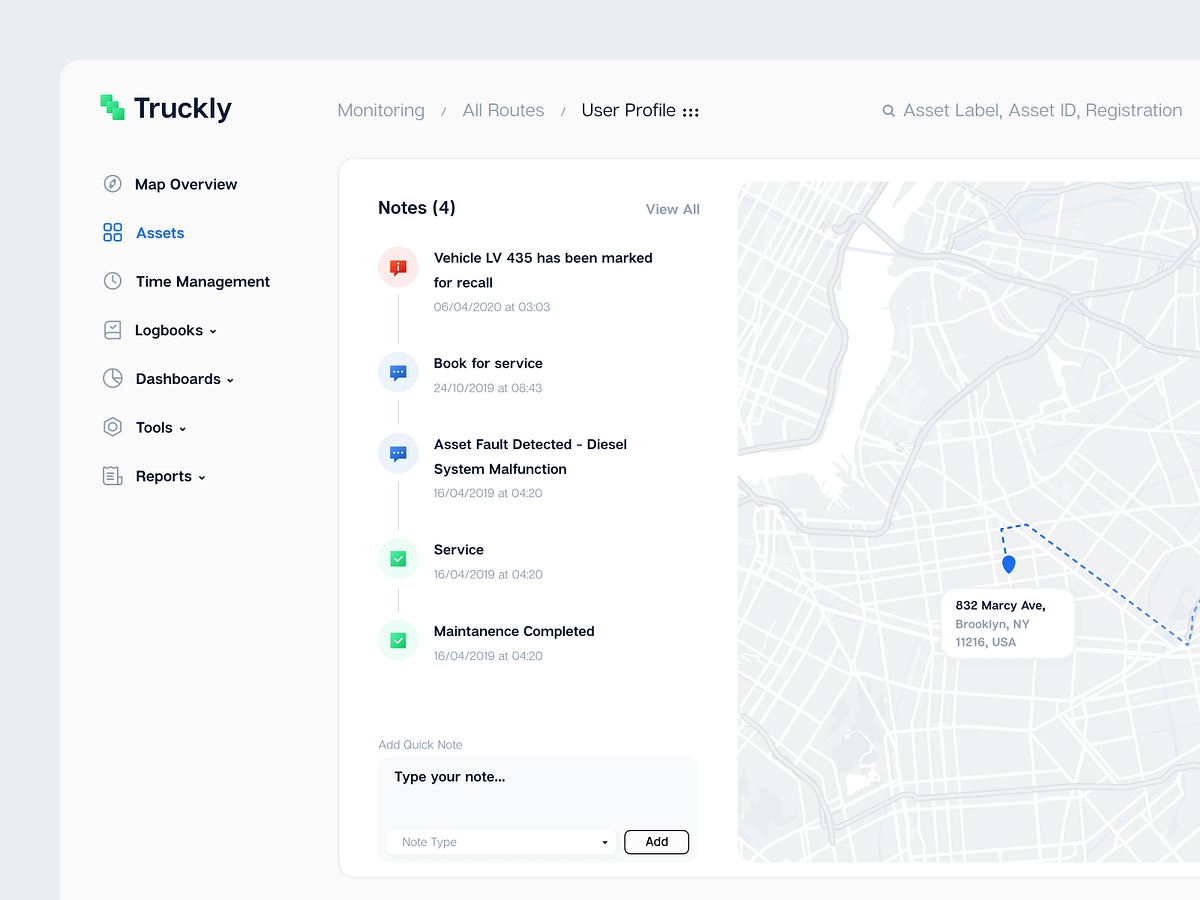Click the red recall alert icon
1200x900 pixels.
click(398, 267)
